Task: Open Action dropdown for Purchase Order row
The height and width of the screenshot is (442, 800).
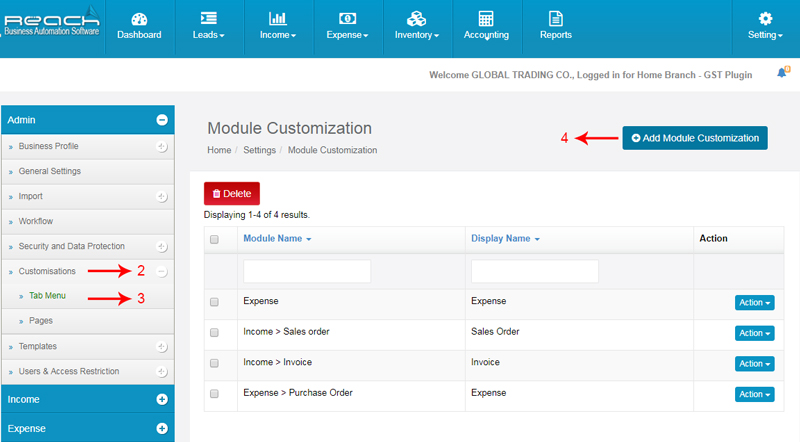Action: [x=755, y=394]
